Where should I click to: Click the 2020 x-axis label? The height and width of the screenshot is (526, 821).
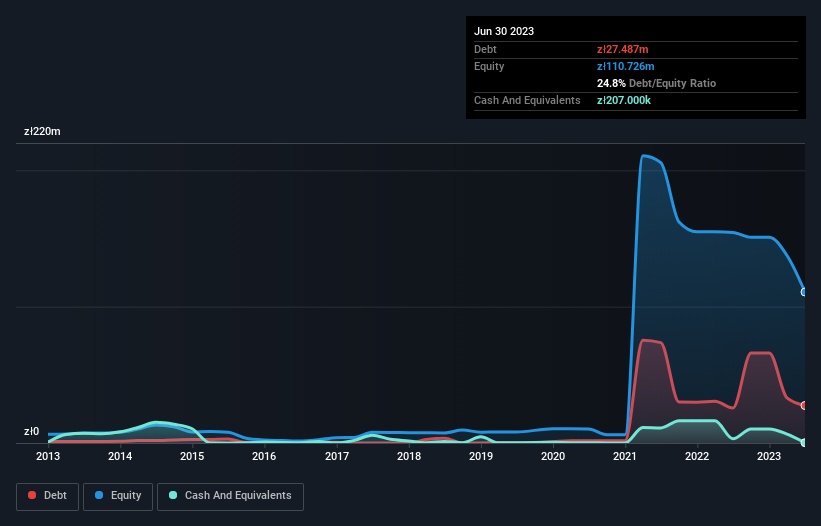pyautogui.click(x=553, y=456)
